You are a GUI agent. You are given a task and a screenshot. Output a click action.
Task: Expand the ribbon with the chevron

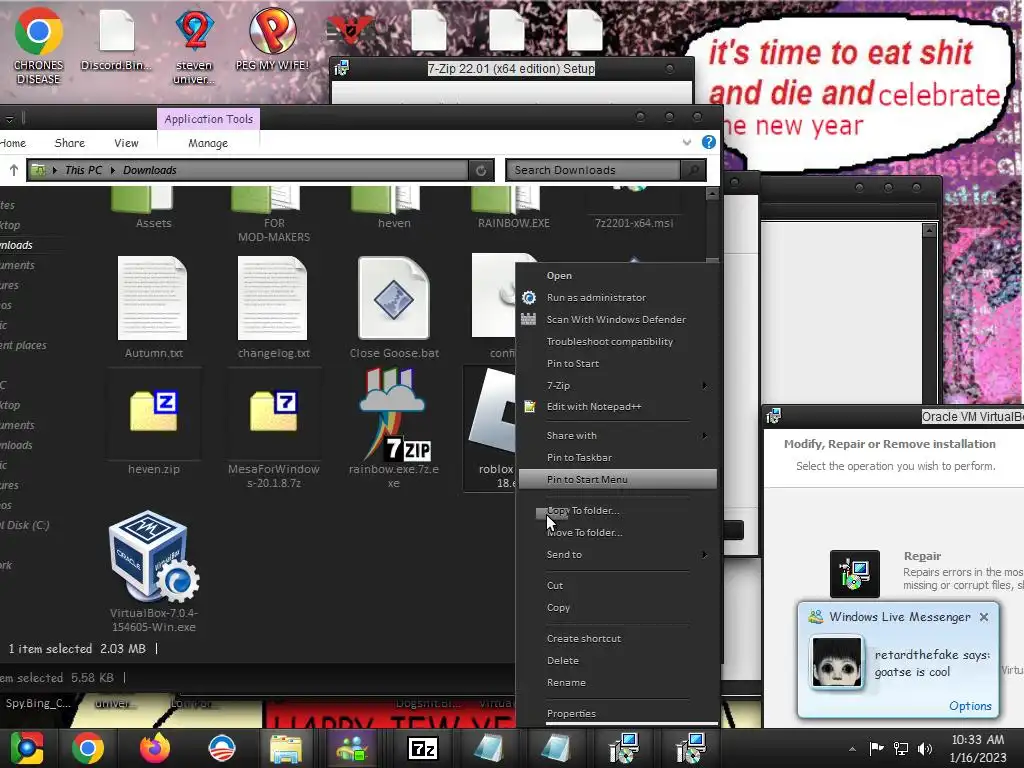[686, 142]
